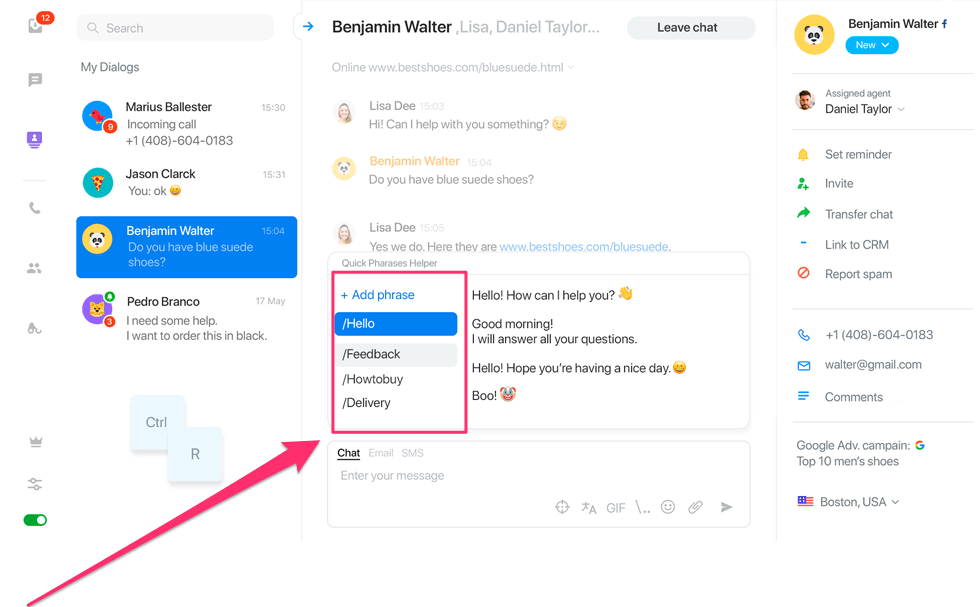Open Jason Clarck dialog in list
This screenshot has height=607, width=980.
click(x=186, y=182)
